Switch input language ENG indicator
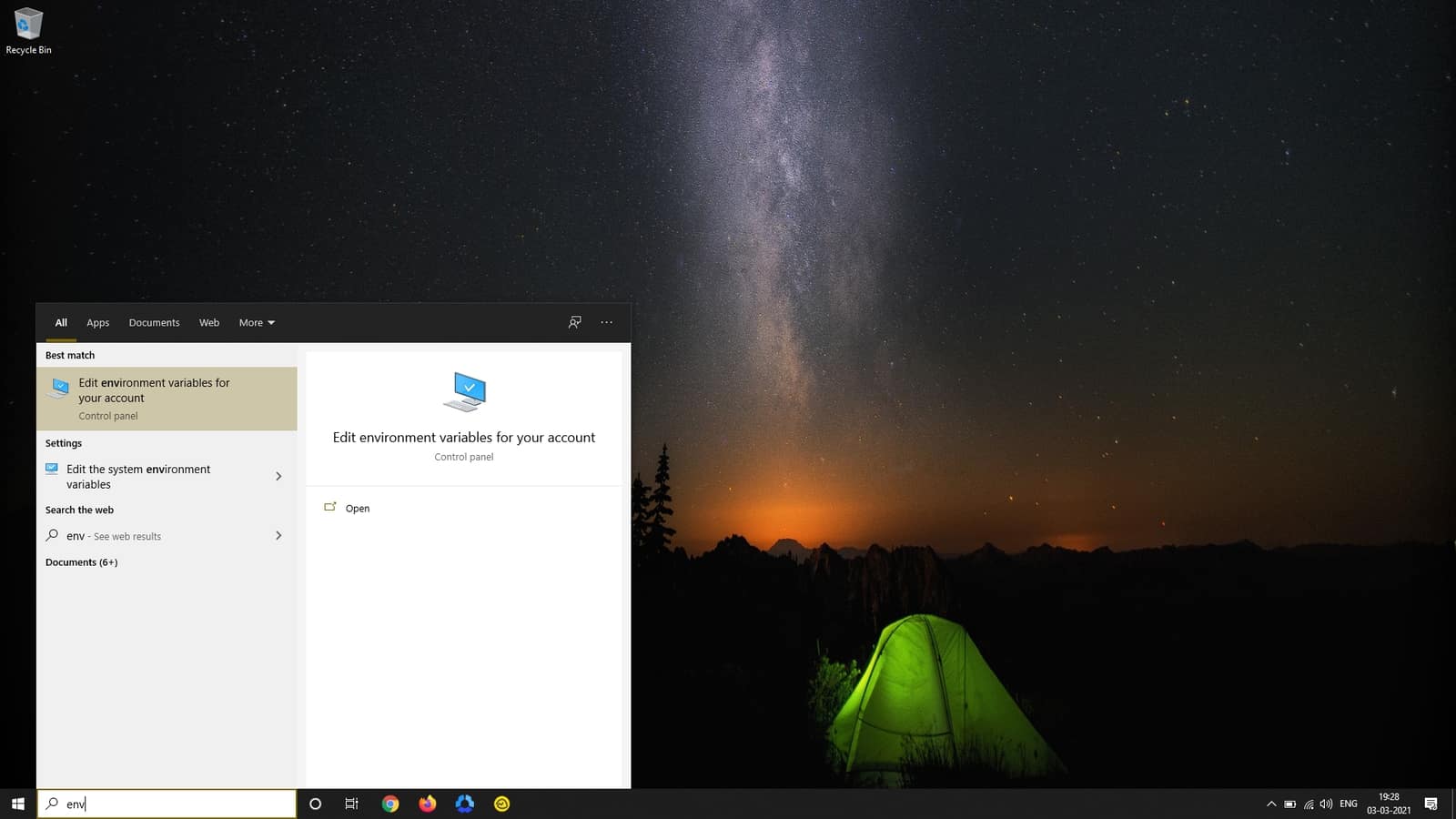The width and height of the screenshot is (1456, 819). [x=1349, y=804]
